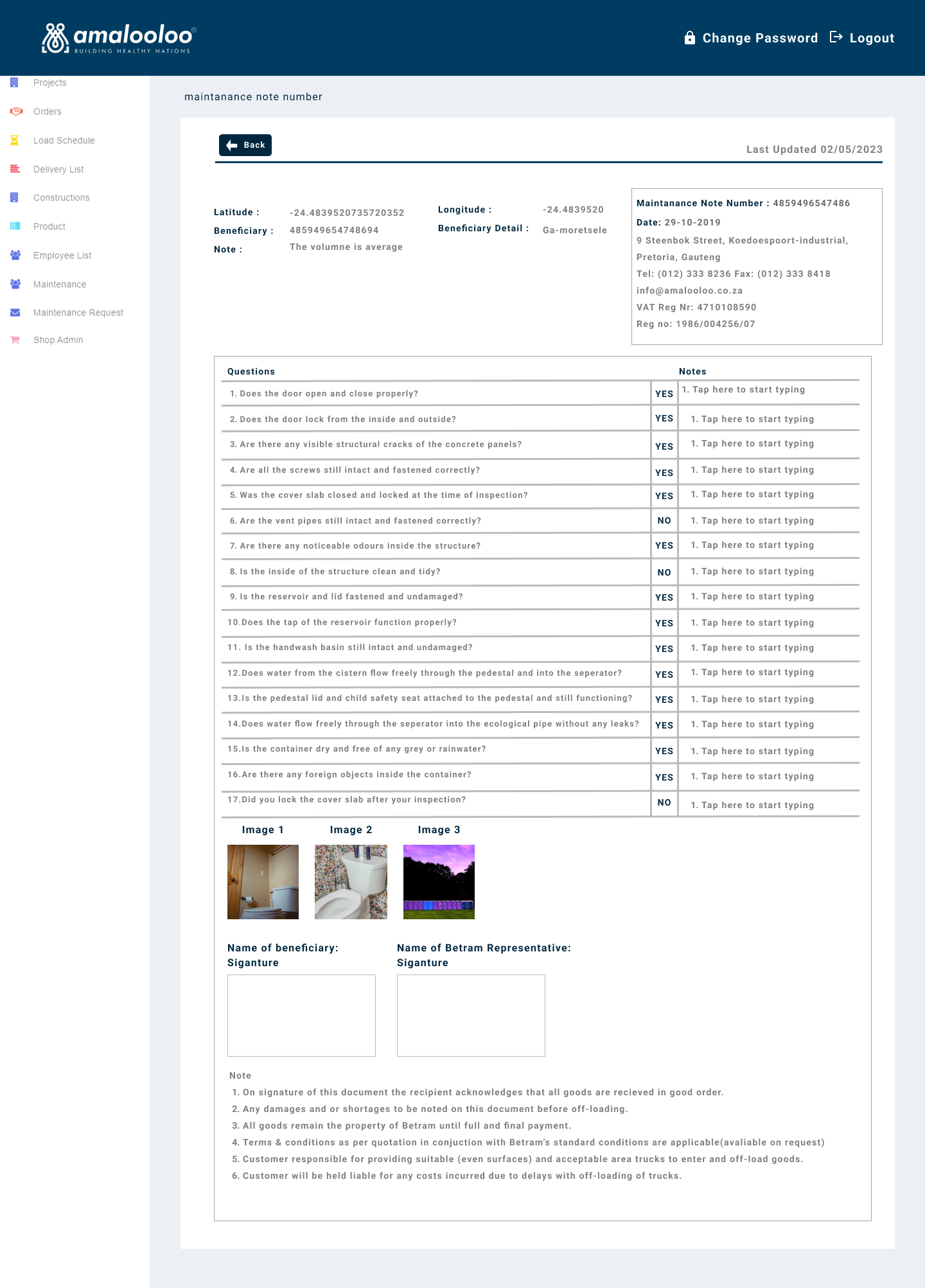Click the Betram Representative signature box
Image resolution: width=925 pixels, height=1288 pixels.
471,1016
